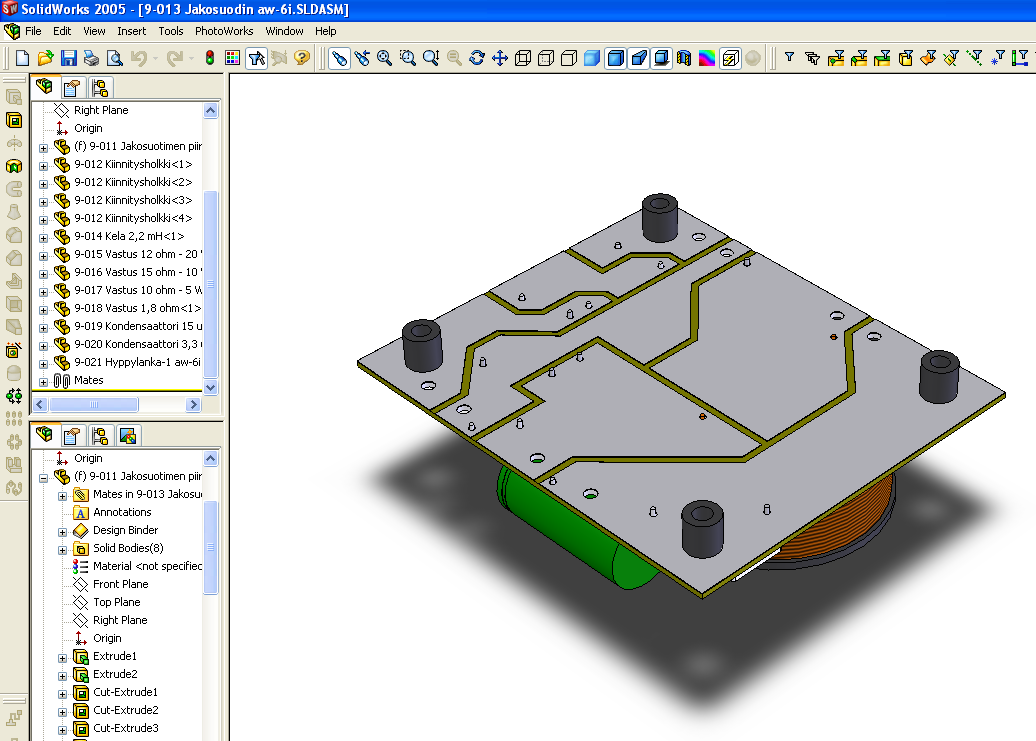This screenshot has height=741, width=1036.
Task: Open the PhotoWorks menu
Action: [224, 31]
